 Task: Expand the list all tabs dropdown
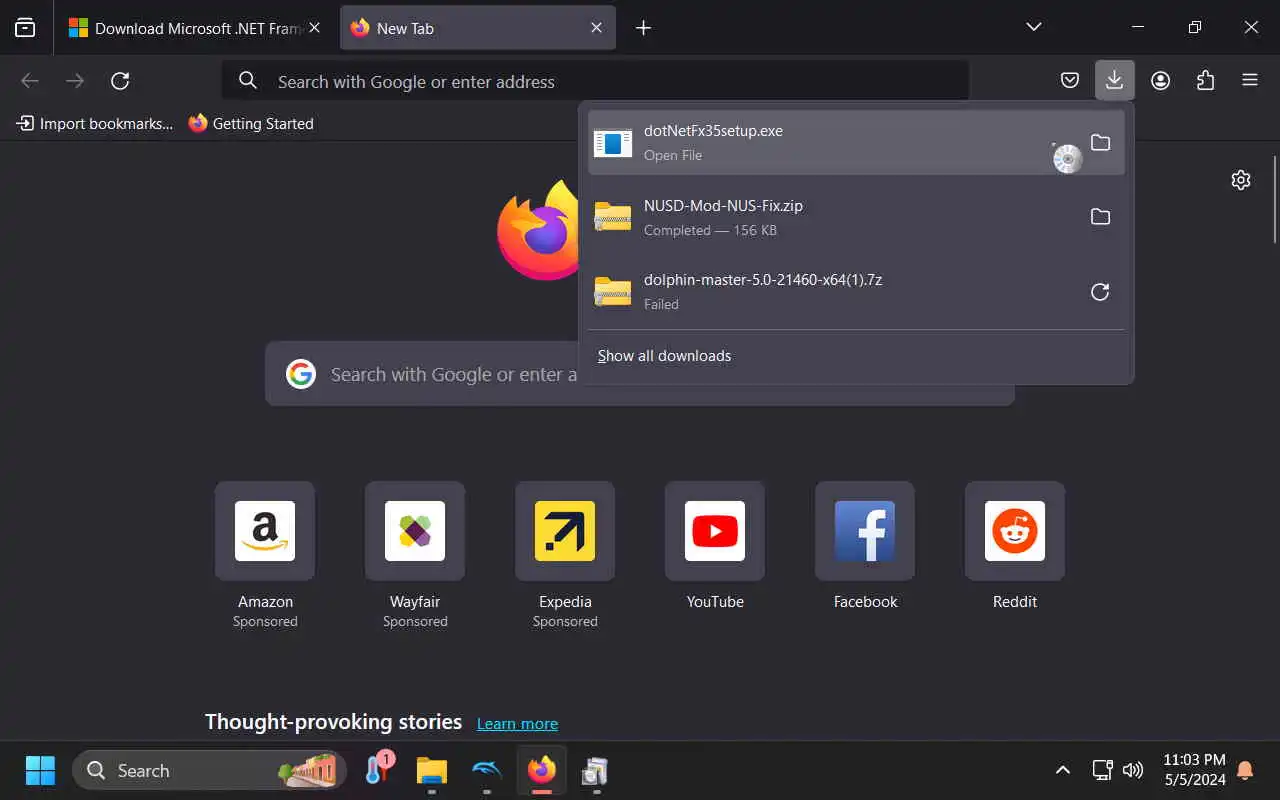coord(1034,27)
